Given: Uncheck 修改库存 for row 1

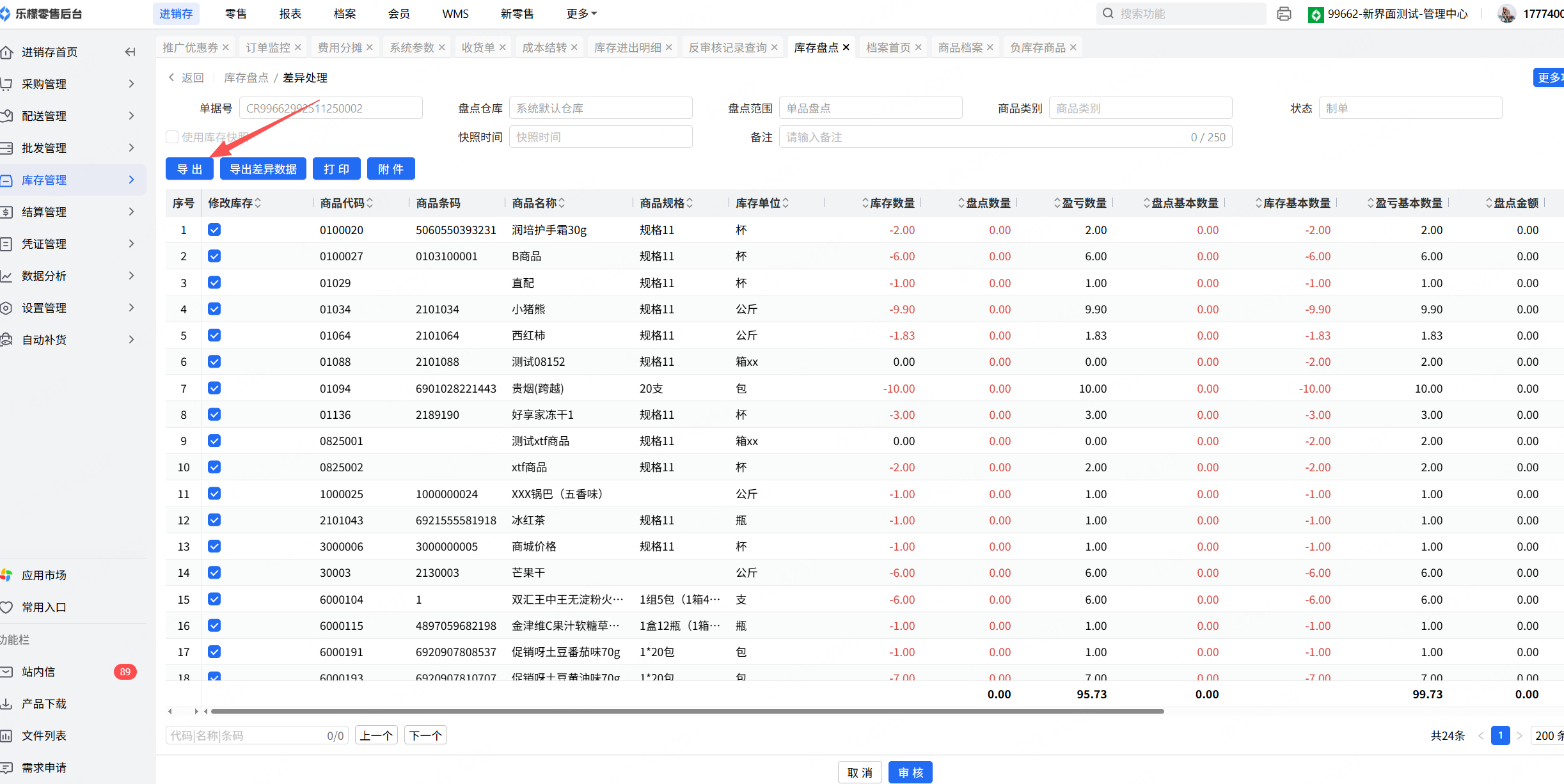Looking at the screenshot, I should pyautogui.click(x=214, y=230).
